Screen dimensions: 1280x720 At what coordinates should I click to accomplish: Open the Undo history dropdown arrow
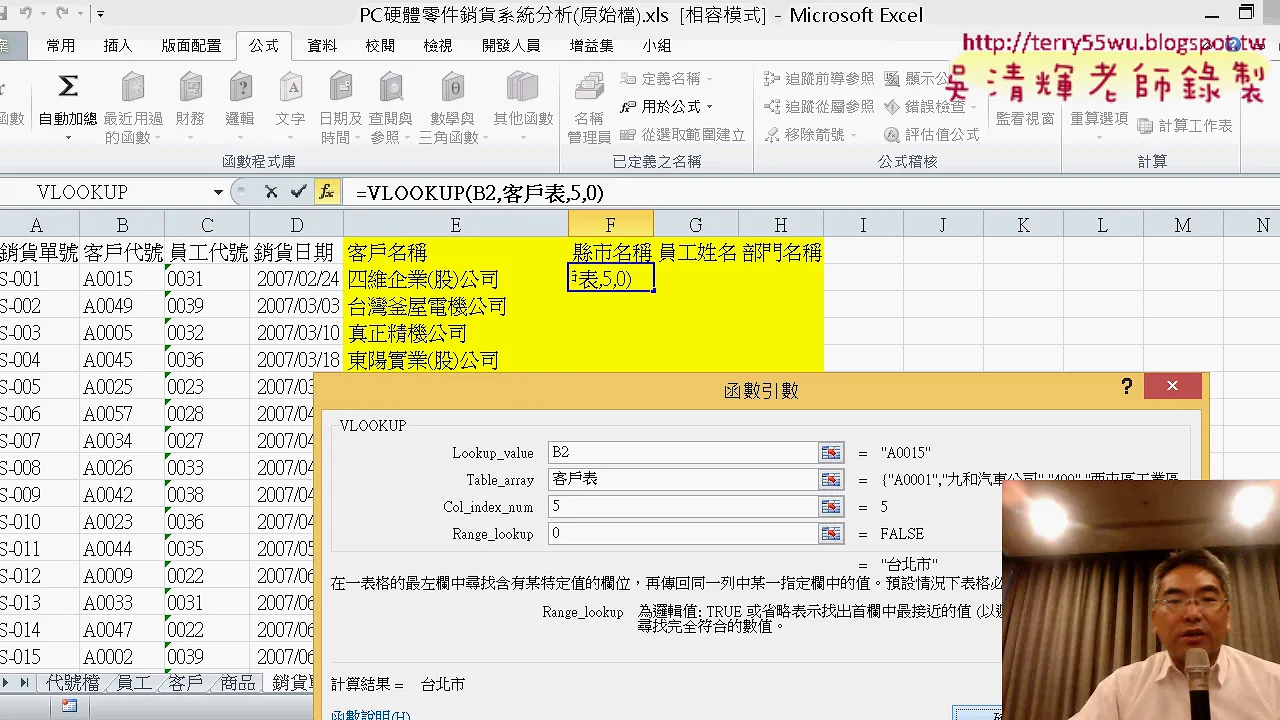click(43, 14)
